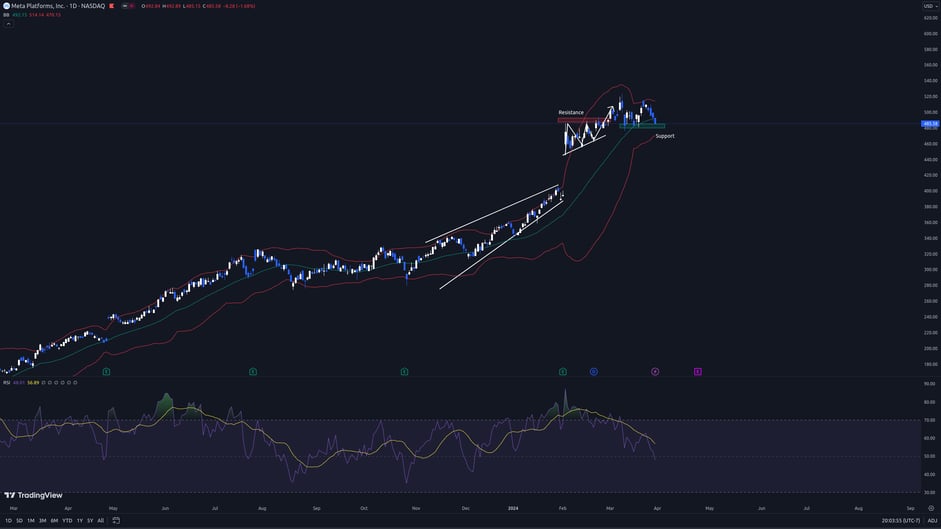Viewport: 941px width, 529px height.
Task: Click the yellow RSI value 56.89
Action: tap(33, 382)
